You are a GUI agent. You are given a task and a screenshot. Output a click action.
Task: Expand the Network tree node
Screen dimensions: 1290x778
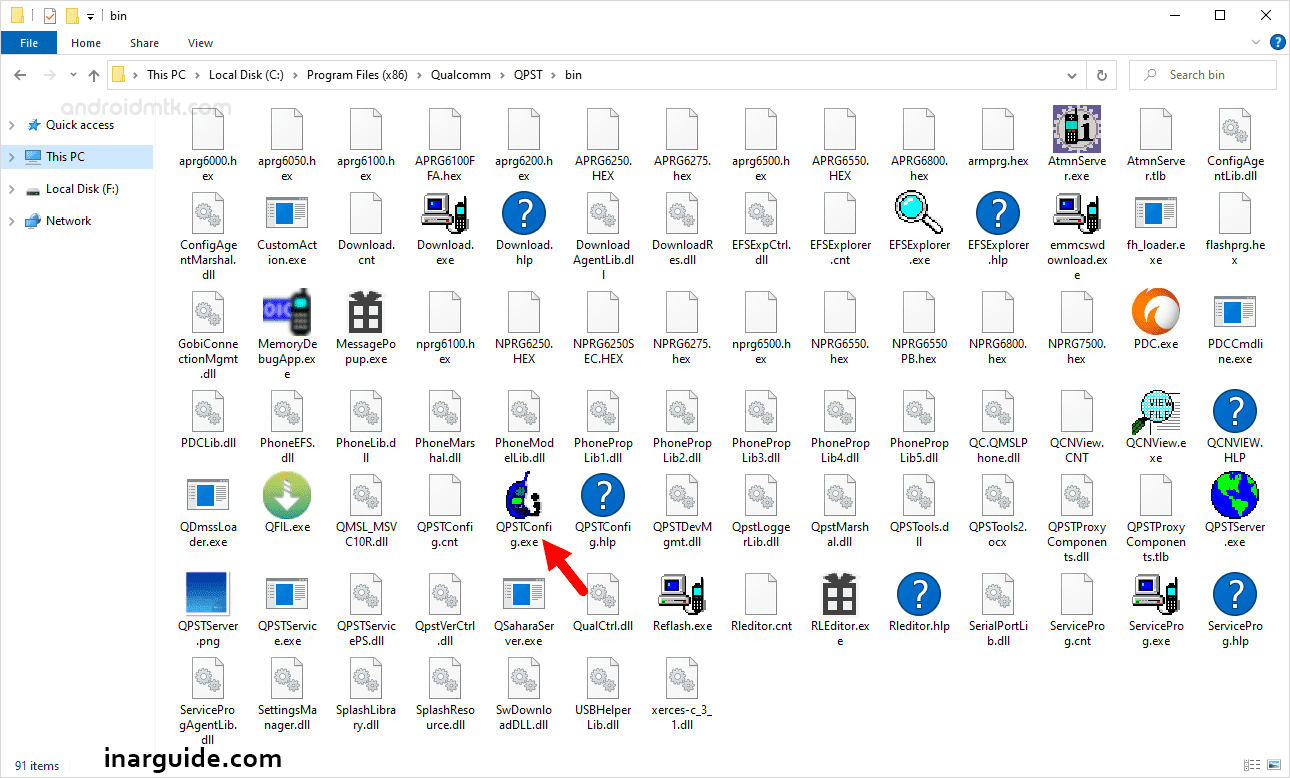click(11, 221)
